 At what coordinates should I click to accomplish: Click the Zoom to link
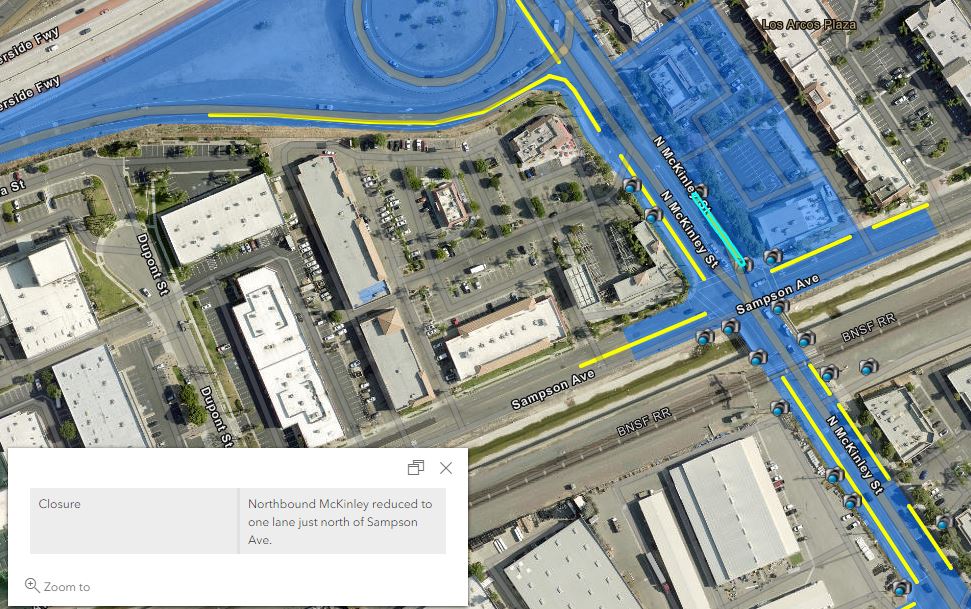click(57, 586)
